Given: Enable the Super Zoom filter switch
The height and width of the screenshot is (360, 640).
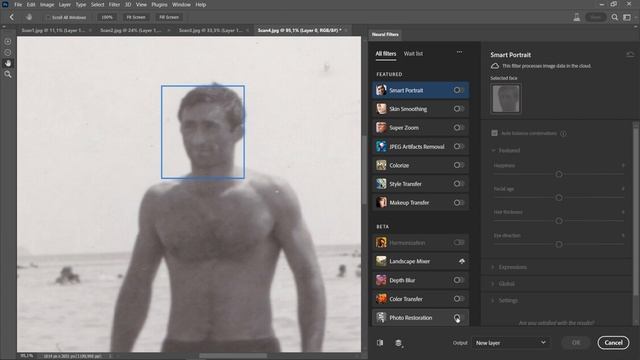Looking at the screenshot, I should (459, 128).
